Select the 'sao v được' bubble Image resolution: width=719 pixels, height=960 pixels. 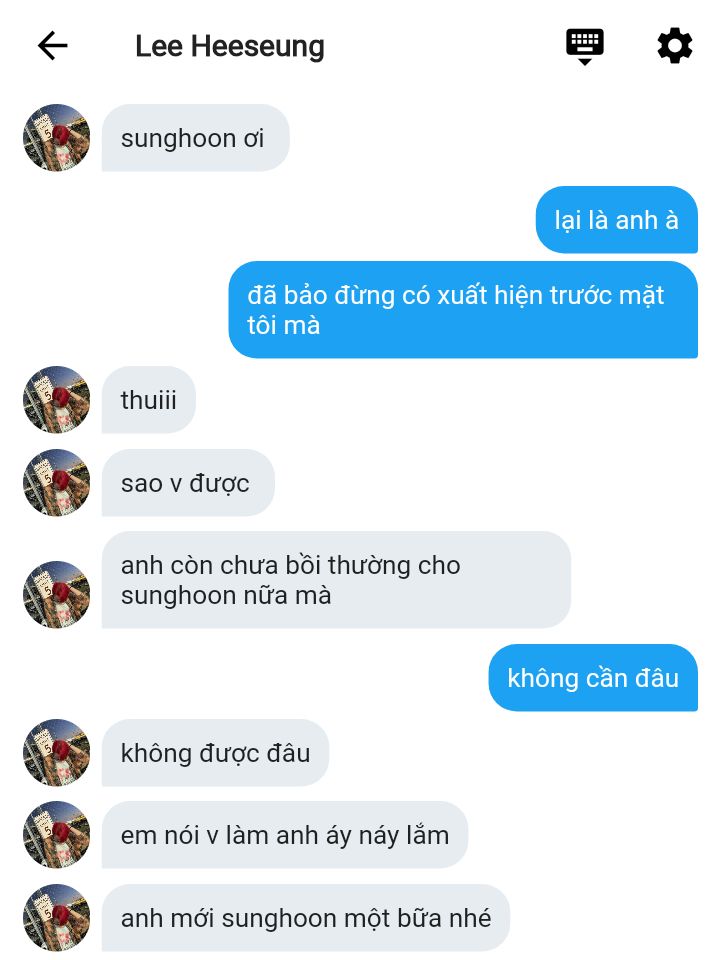click(188, 482)
